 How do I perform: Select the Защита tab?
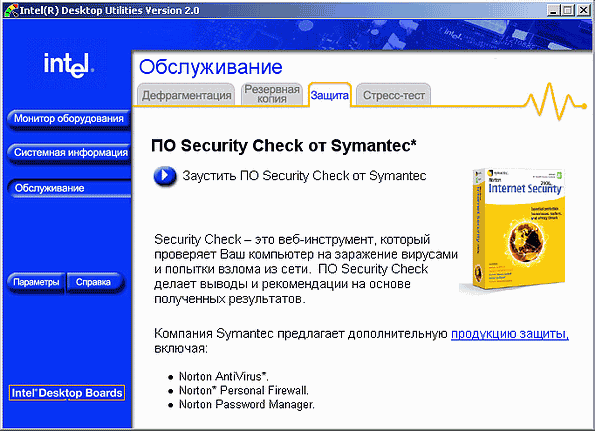pyautogui.click(x=329, y=95)
